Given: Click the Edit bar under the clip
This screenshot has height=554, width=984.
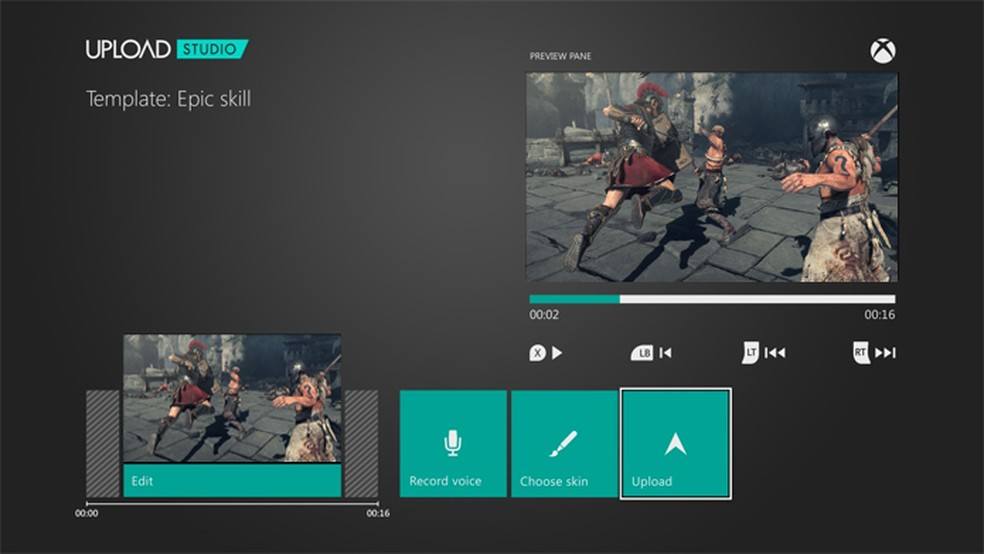Looking at the screenshot, I should pos(232,481).
